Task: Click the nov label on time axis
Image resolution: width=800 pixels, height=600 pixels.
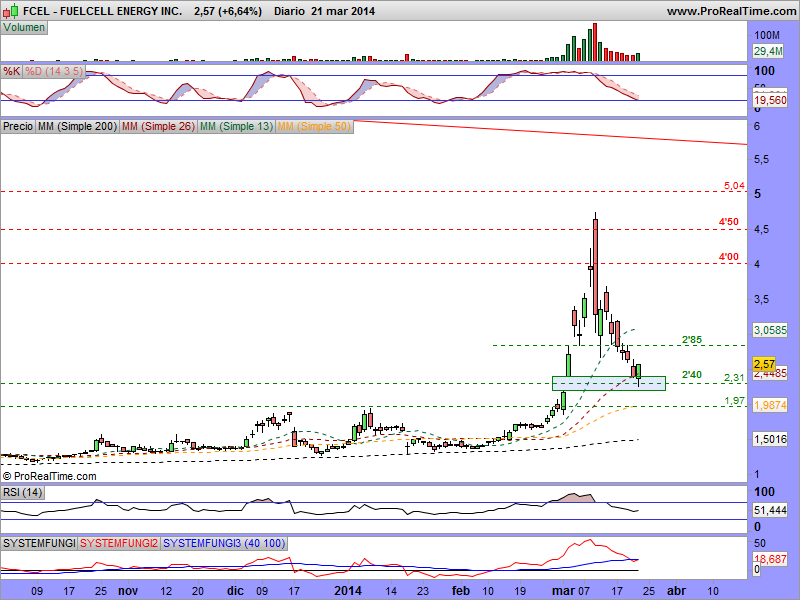Action: 128,591
